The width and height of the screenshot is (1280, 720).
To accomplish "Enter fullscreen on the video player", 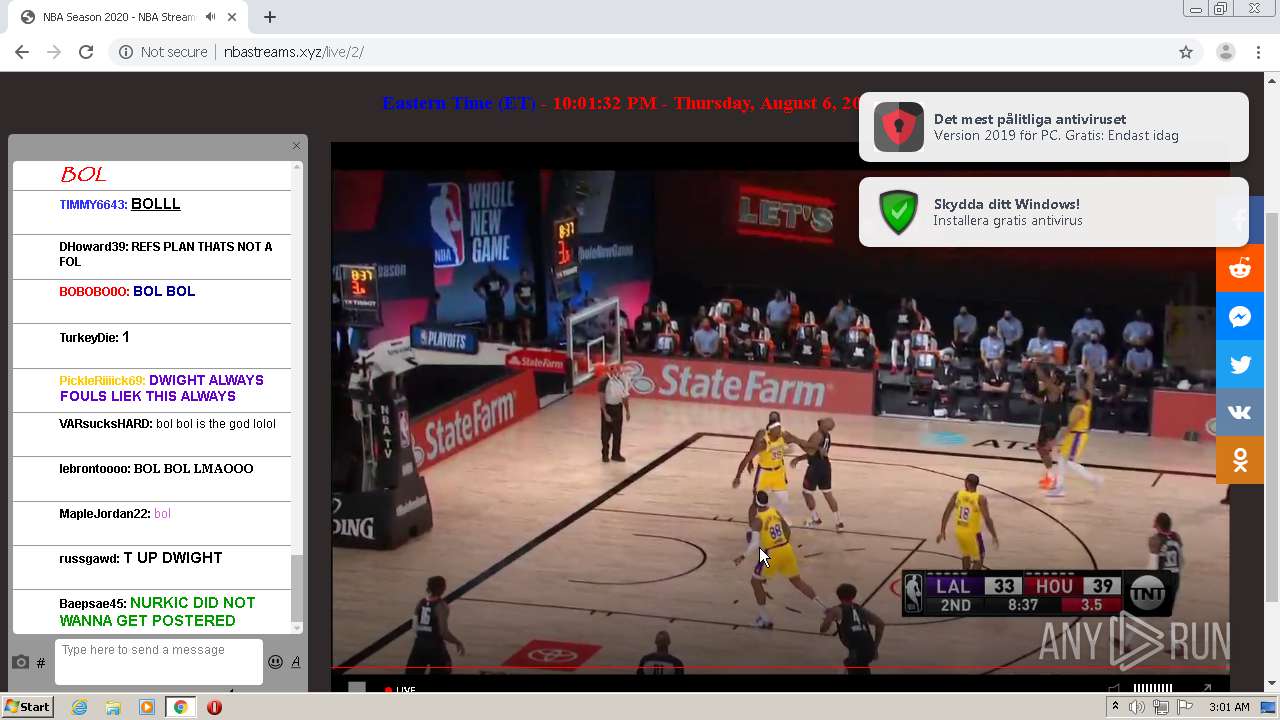I will [x=1207, y=687].
